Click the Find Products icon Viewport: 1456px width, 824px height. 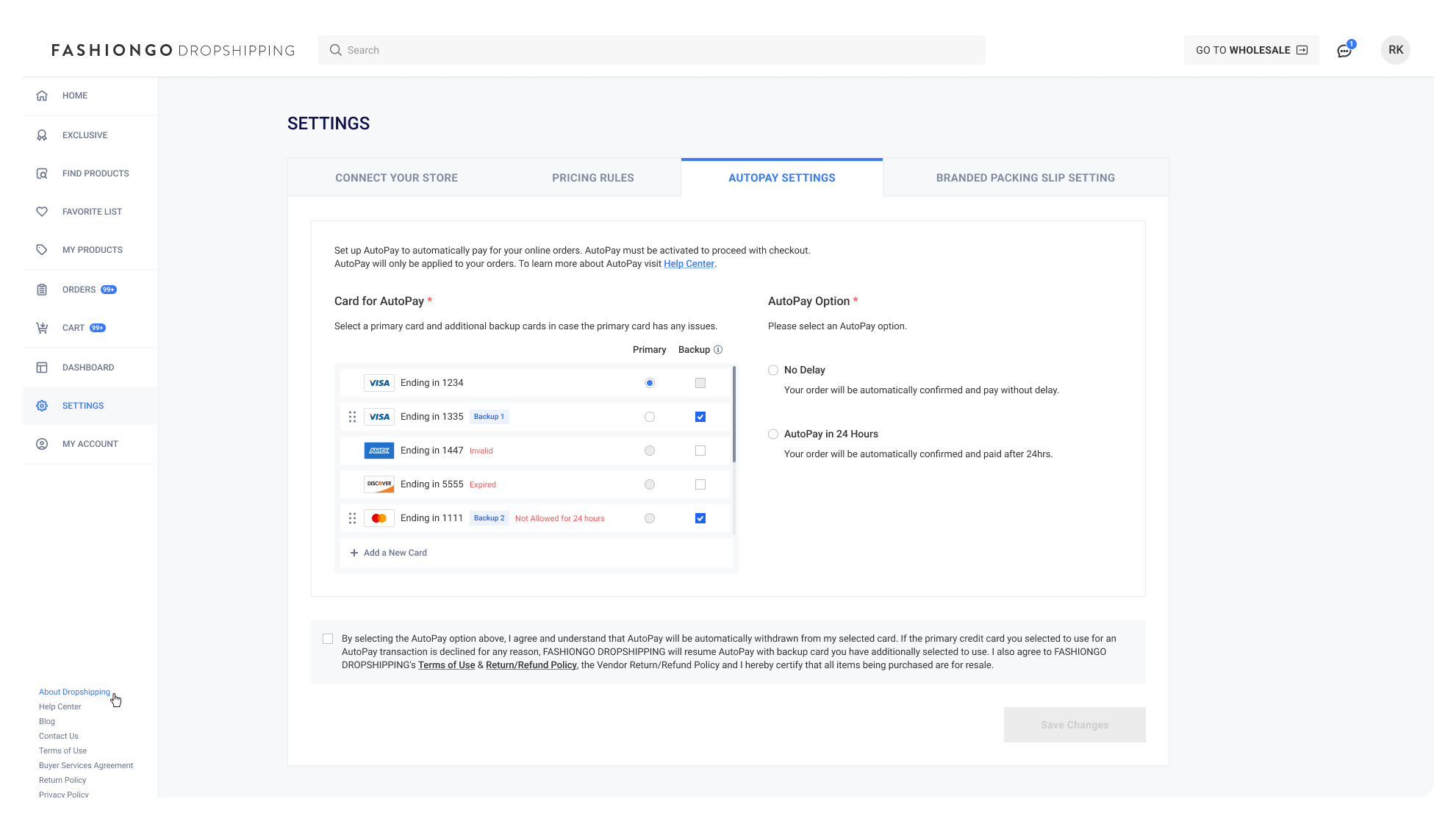(x=42, y=173)
